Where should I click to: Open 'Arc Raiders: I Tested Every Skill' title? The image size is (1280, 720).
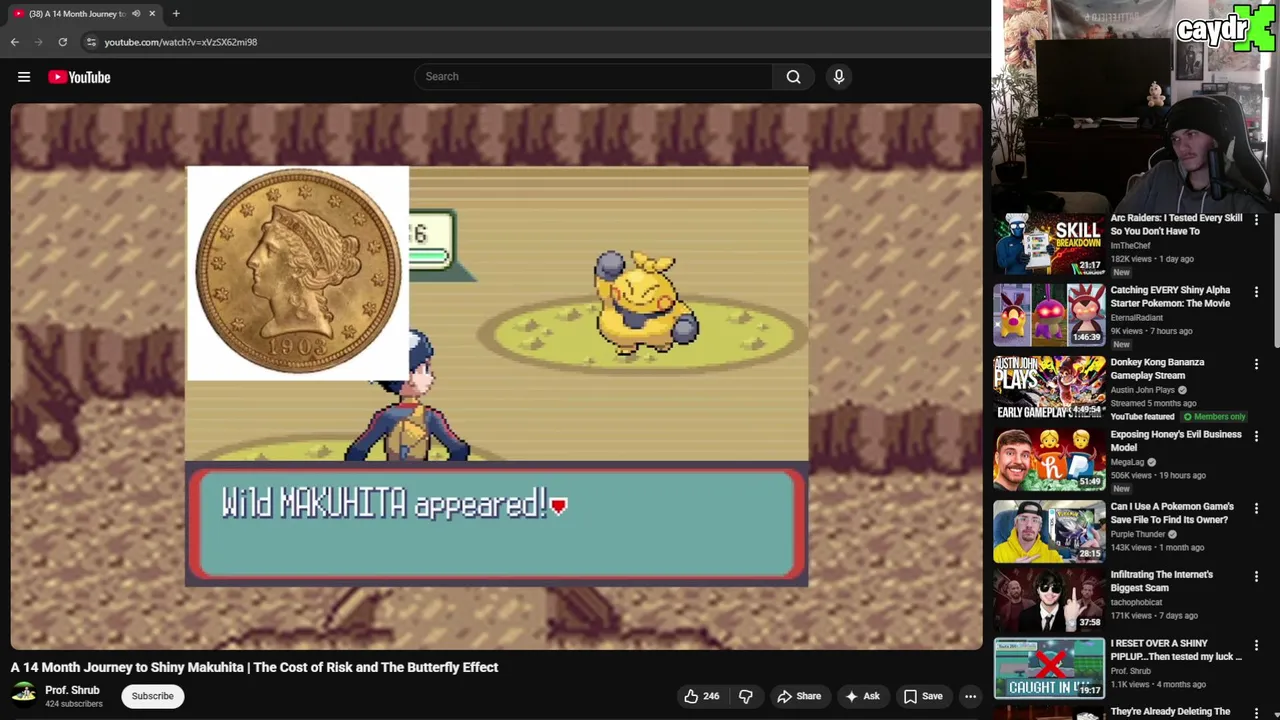[x=1176, y=224]
